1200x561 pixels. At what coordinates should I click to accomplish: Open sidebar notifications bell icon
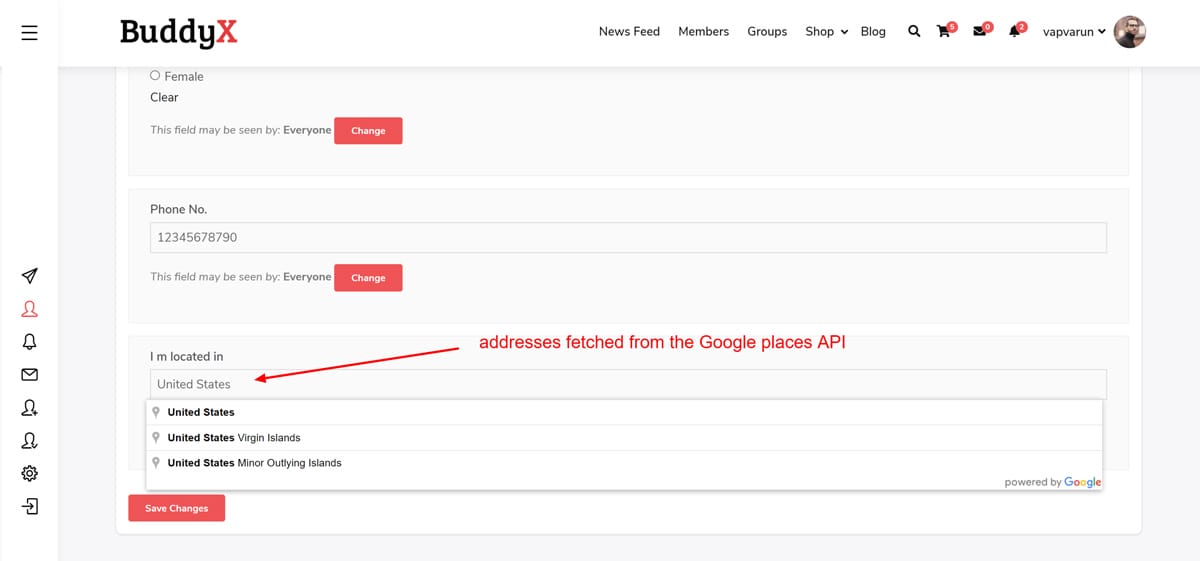[x=29, y=342]
